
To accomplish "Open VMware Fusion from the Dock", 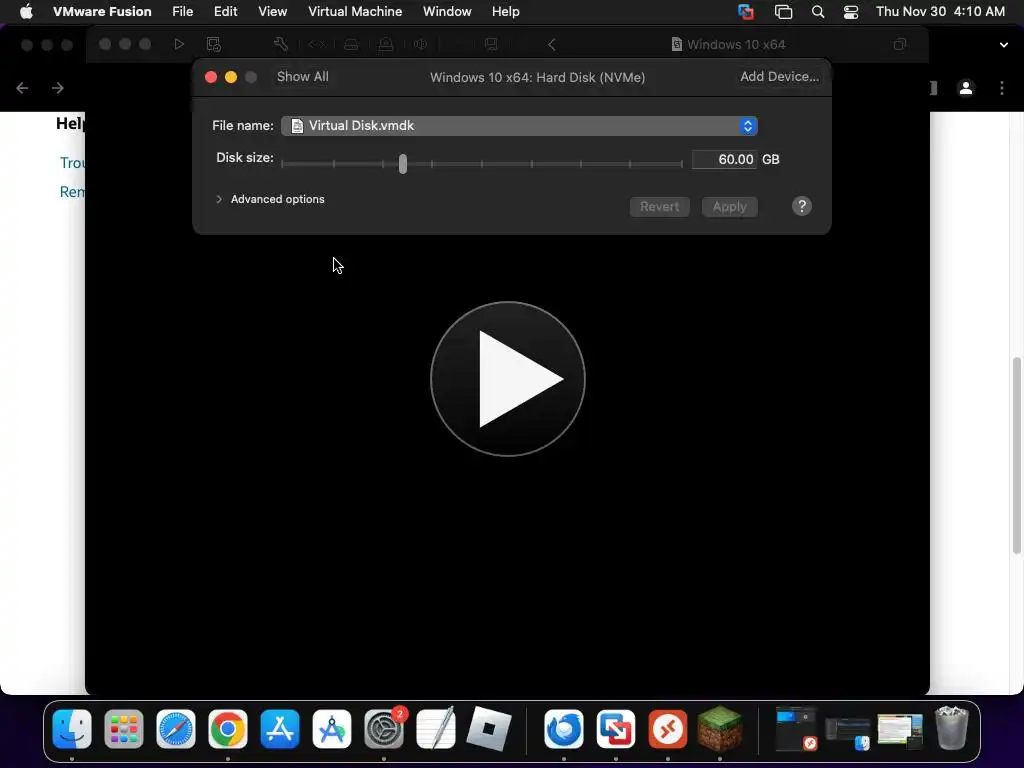I will coord(615,728).
